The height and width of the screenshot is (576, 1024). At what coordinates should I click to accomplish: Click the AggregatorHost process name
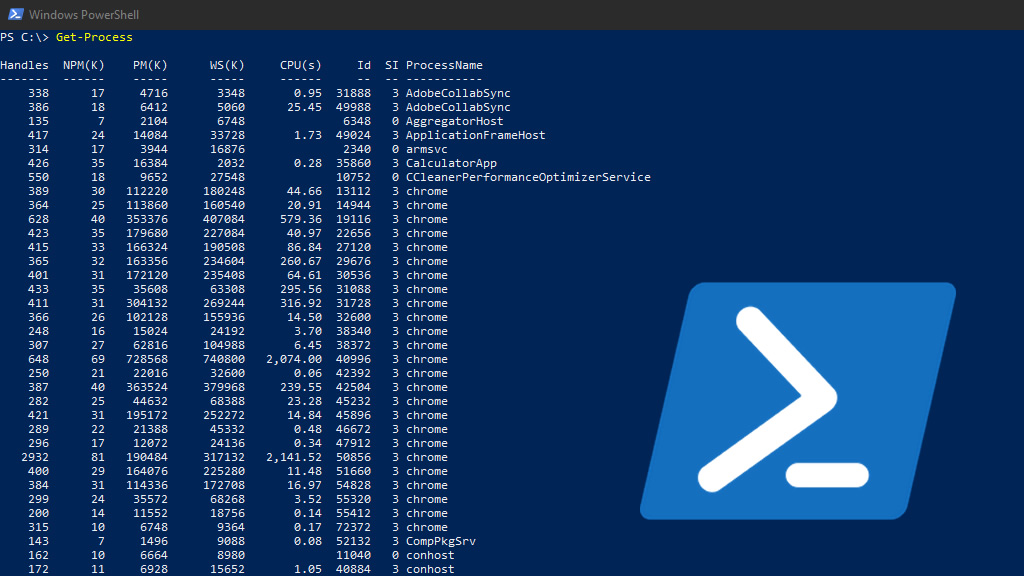[x=455, y=121]
